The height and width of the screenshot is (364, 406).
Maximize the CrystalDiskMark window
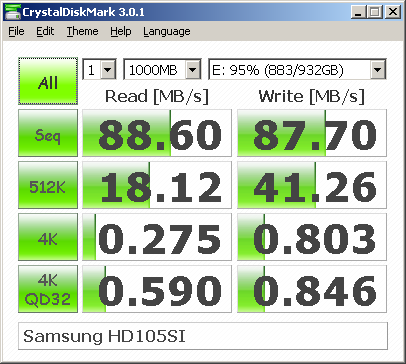tap(375, 12)
